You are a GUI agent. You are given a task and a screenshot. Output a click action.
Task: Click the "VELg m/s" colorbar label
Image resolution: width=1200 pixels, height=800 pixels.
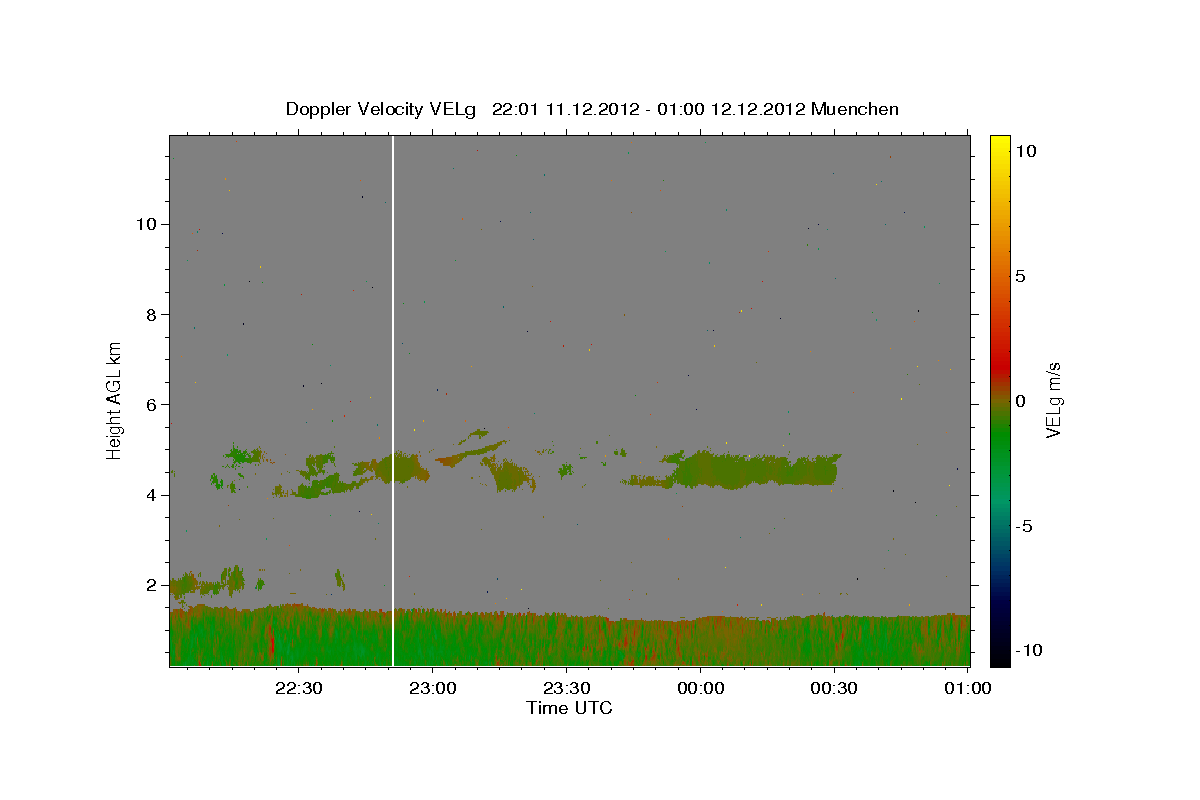[x=1053, y=400]
